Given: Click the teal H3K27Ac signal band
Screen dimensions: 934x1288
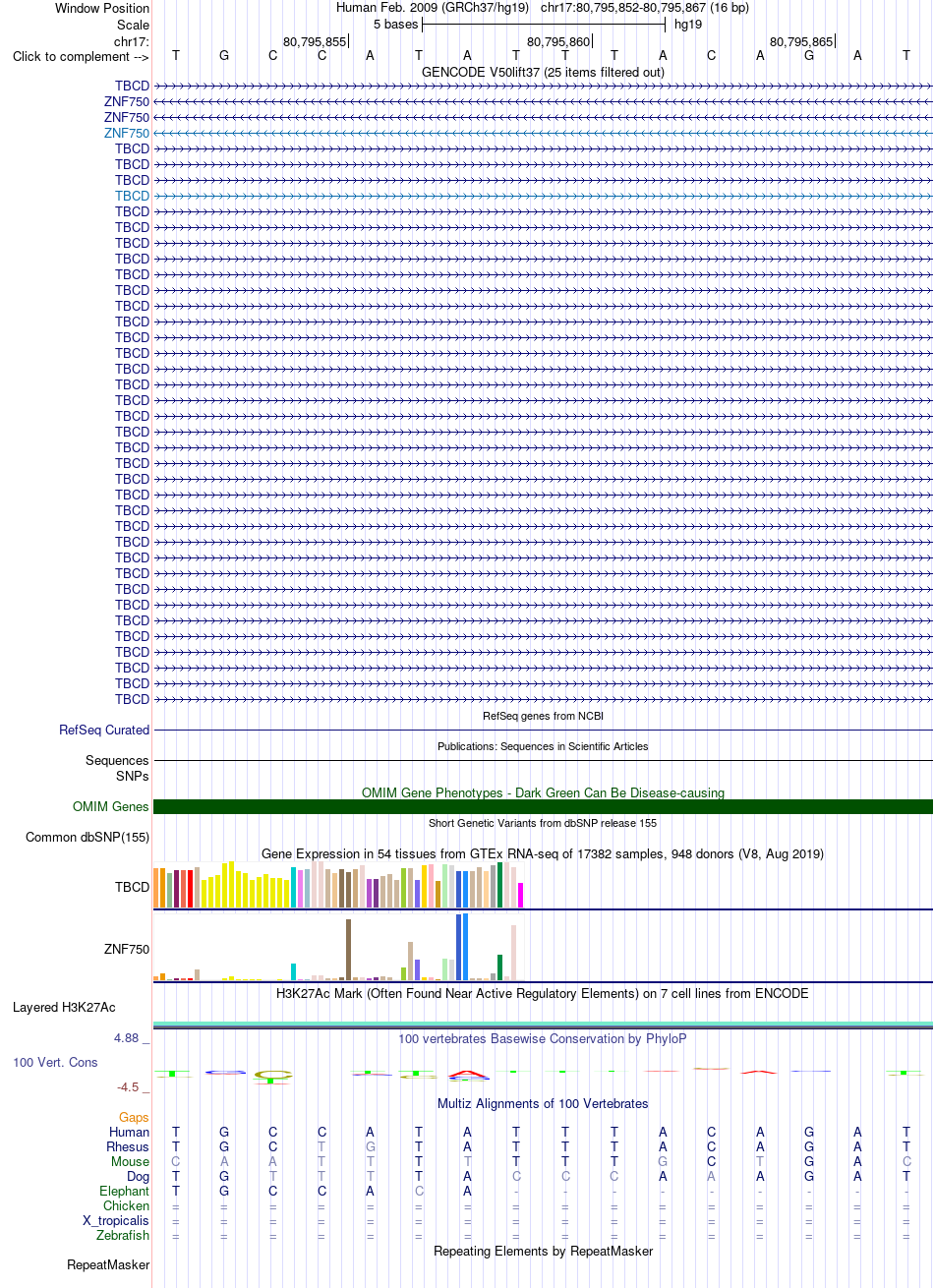Looking at the screenshot, I should coord(543,1025).
